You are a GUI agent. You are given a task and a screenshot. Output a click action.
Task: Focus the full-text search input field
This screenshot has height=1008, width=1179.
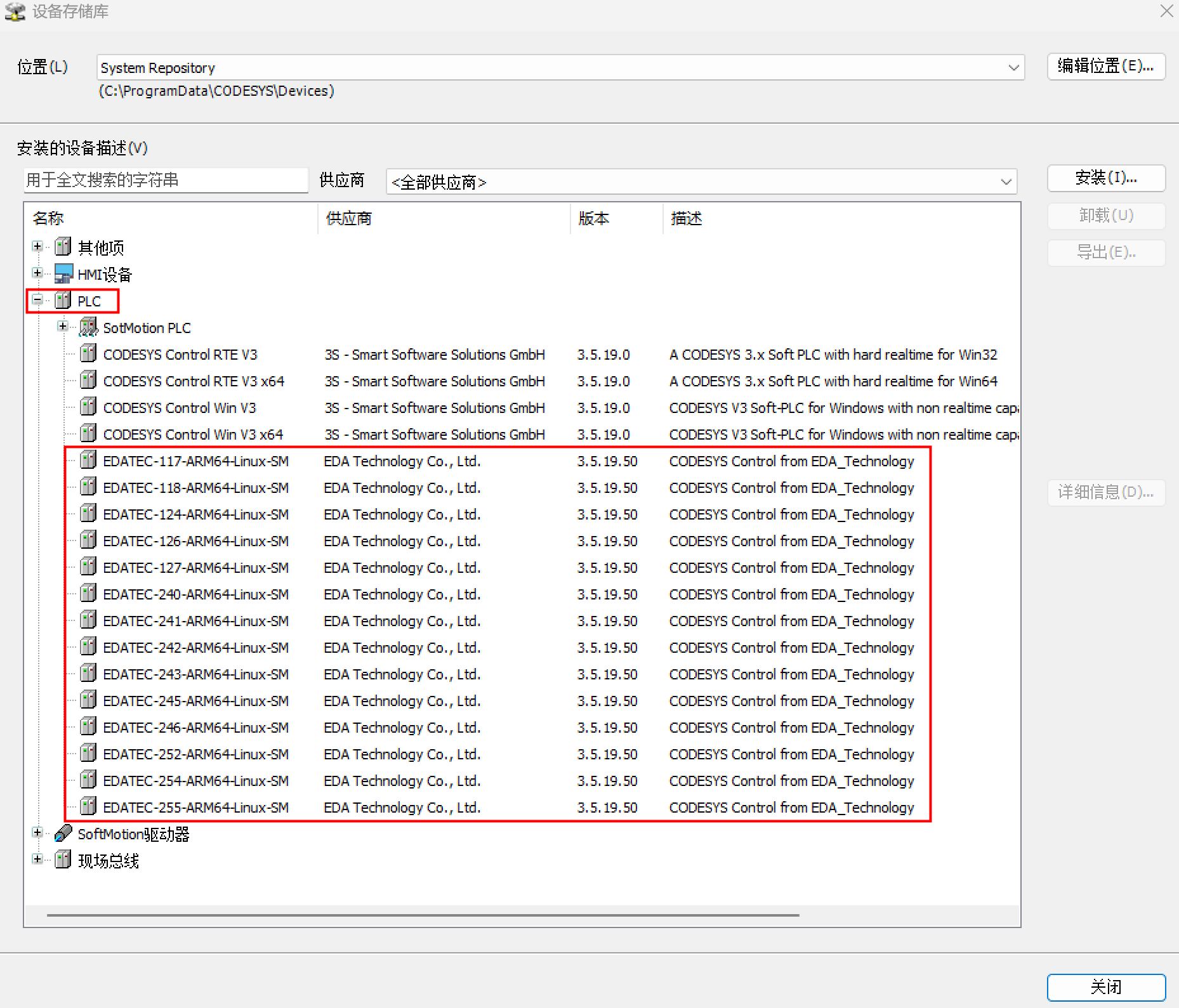166,181
